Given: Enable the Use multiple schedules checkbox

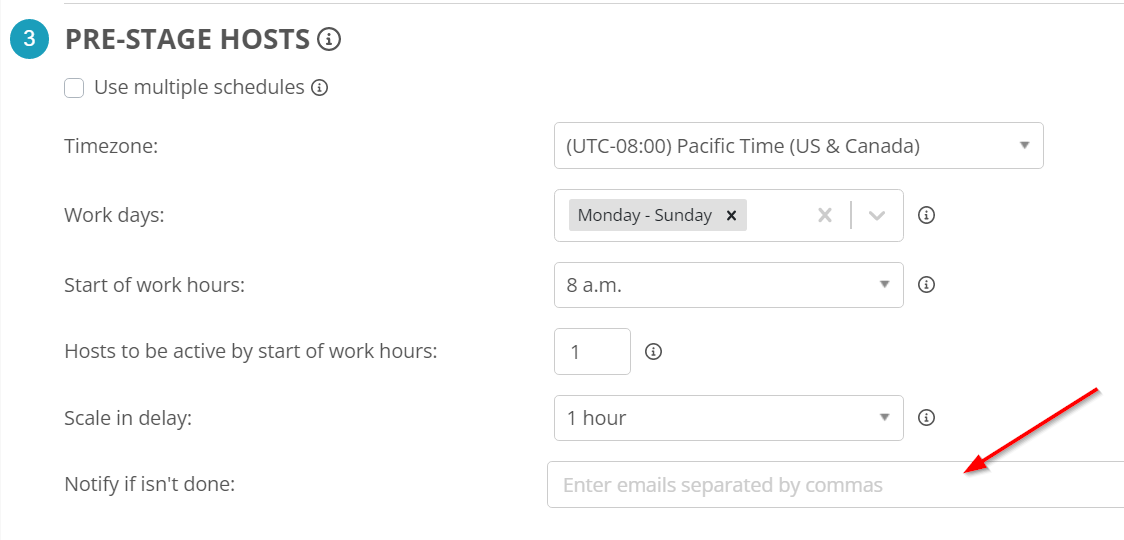Looking at the screenshot, I should [74, 88].
